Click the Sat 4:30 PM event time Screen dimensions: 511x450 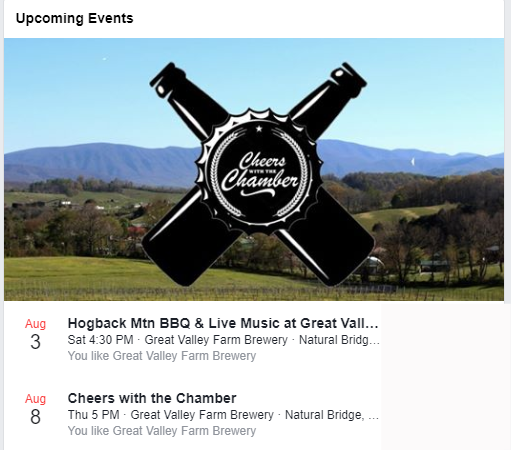click(x=100, y=340)
